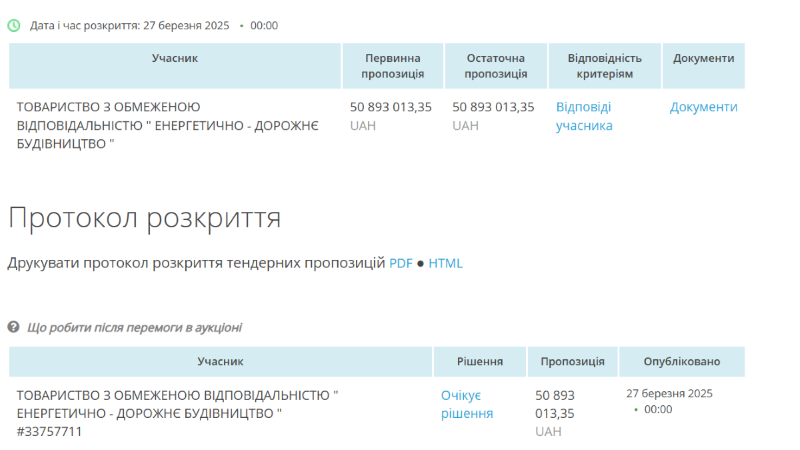Click "Учасник" header in the bottom table
The height and width of the screenshot is (450, 800).
220,362
